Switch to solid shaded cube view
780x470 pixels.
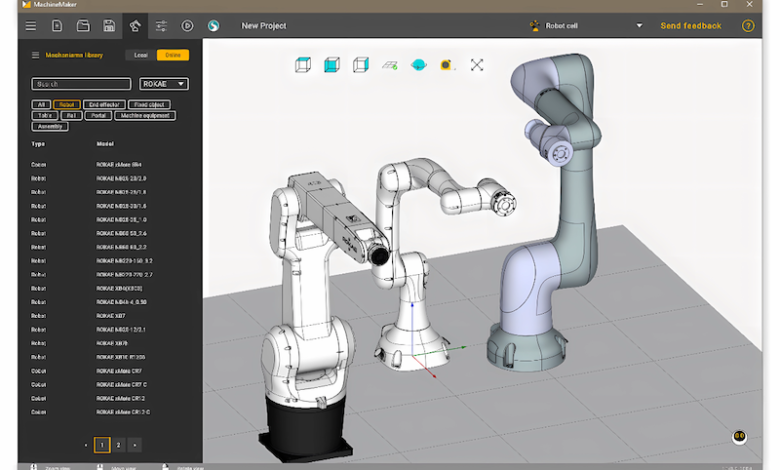(331, 65)
